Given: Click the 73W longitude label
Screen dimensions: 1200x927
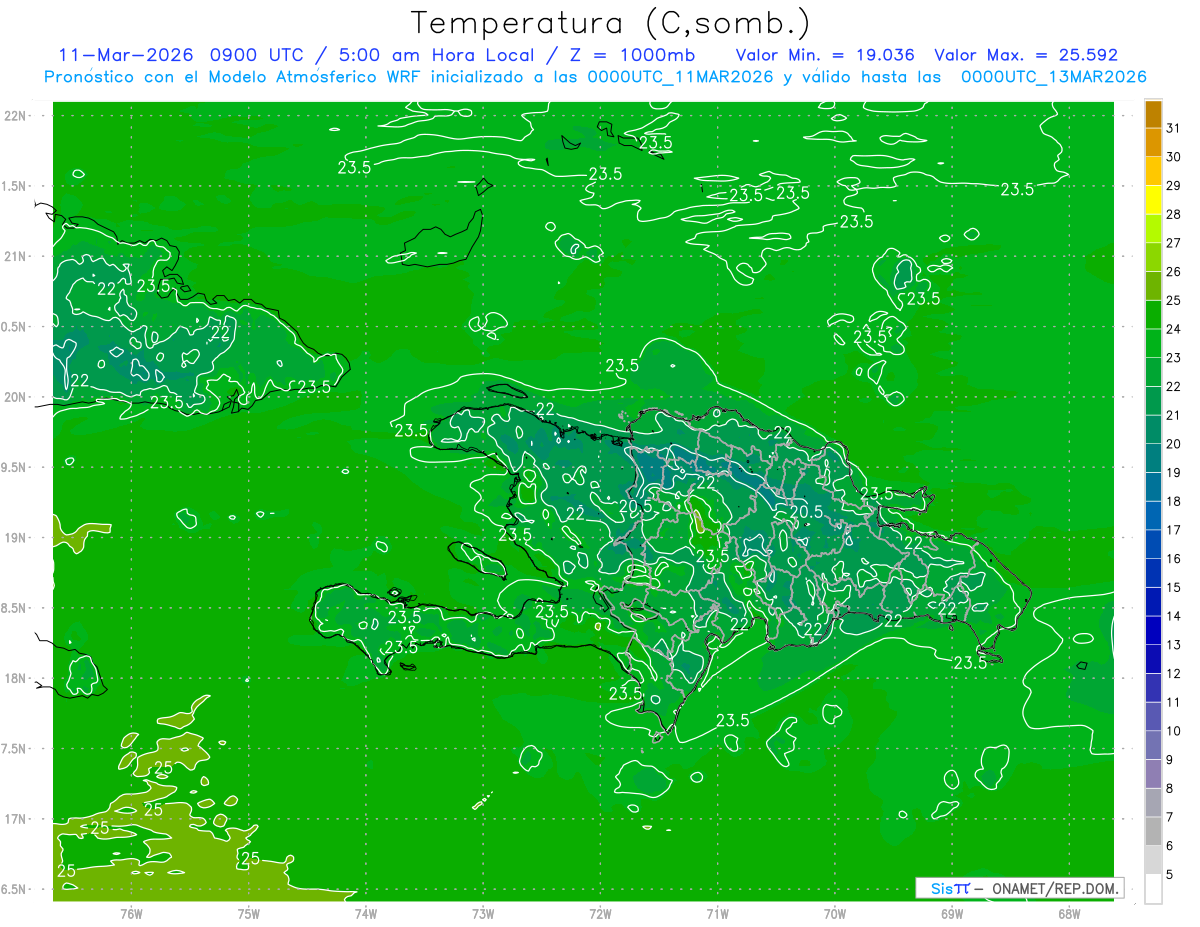Looking at the screenshot, I should 483,914.
